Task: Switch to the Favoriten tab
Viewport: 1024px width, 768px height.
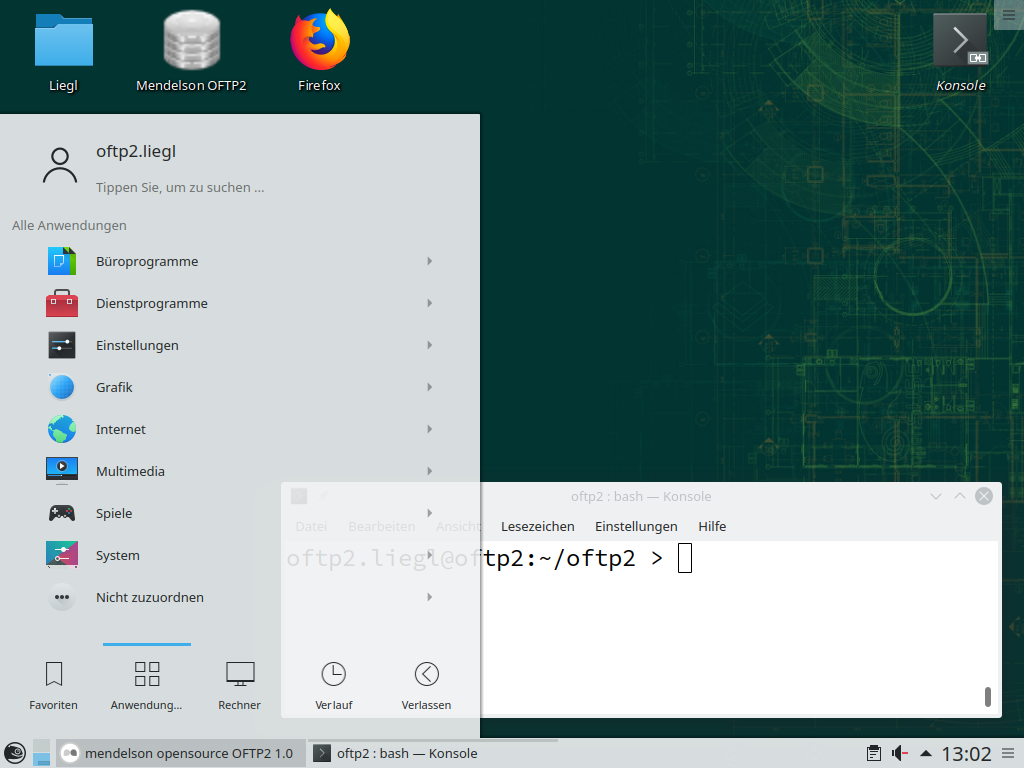Action: [54, 685]
